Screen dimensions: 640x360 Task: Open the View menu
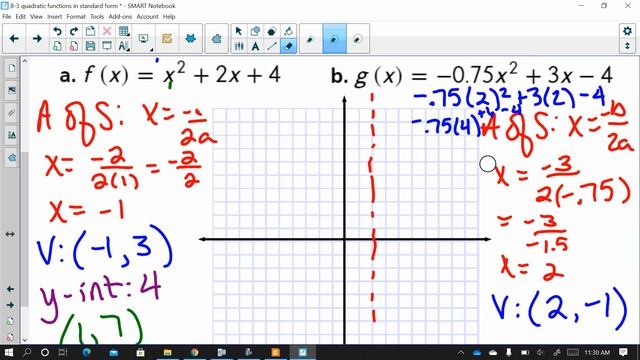(36, 17)
